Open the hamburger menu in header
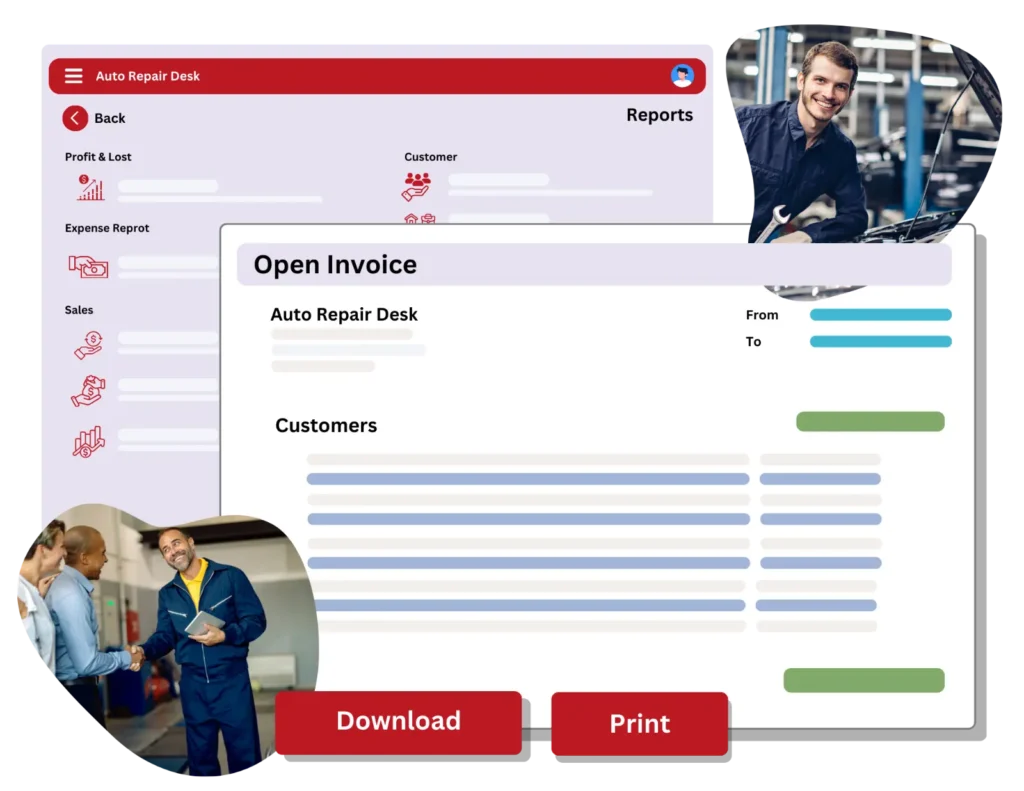Viewport: 1024px width, 791px height. click(x=73, y=76)
